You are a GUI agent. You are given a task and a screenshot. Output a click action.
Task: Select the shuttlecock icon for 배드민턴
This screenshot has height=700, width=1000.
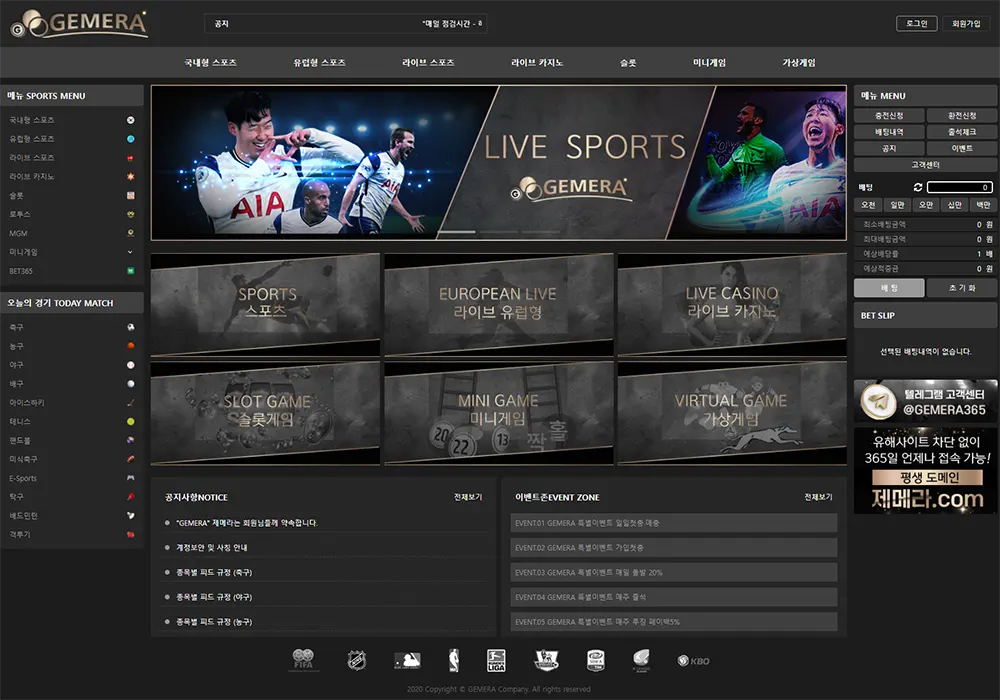(131, 515)
